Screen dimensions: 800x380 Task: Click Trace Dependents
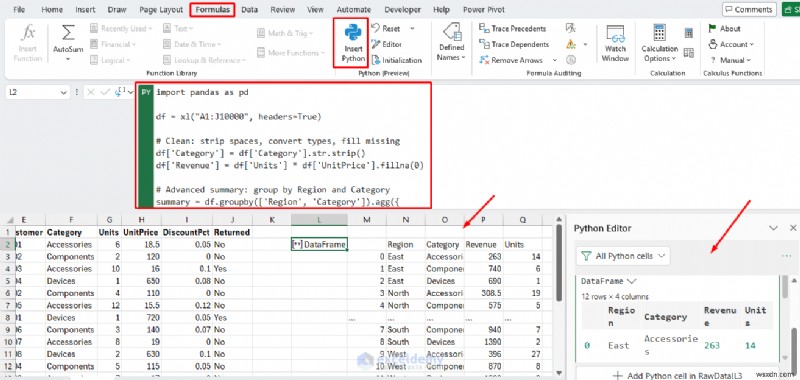point(514,44)
